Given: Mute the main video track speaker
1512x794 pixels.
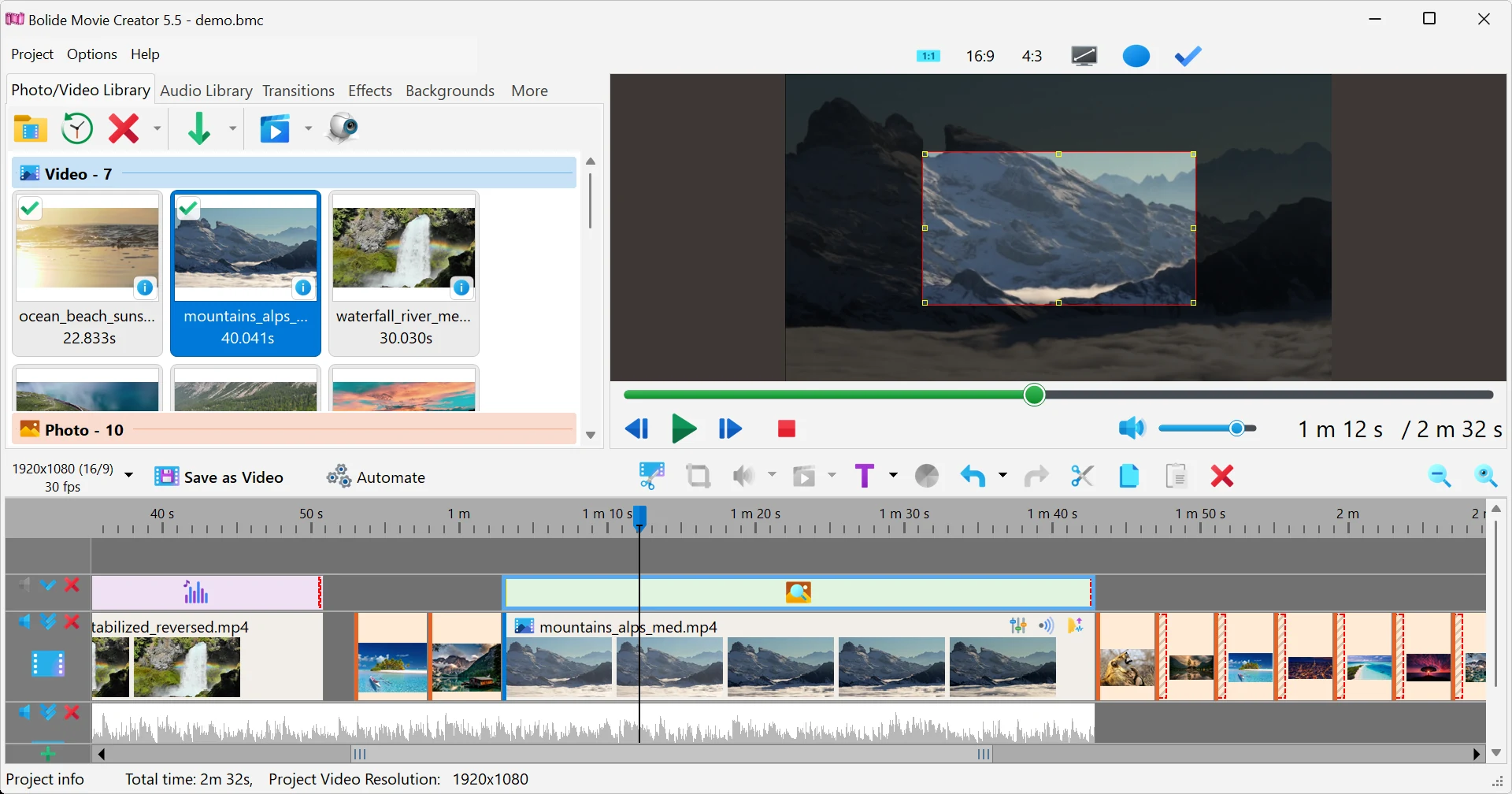Looking at the screenshot, I should (24, 621).
